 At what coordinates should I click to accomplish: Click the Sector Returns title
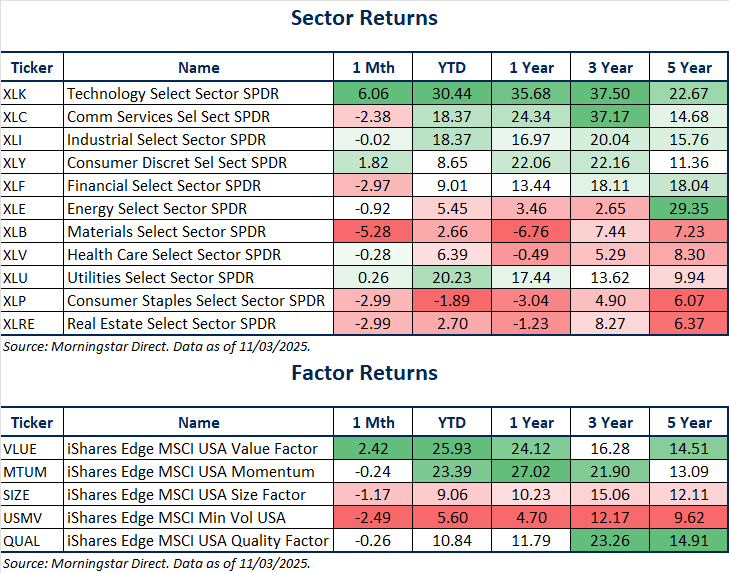click(x=364, y=18)
